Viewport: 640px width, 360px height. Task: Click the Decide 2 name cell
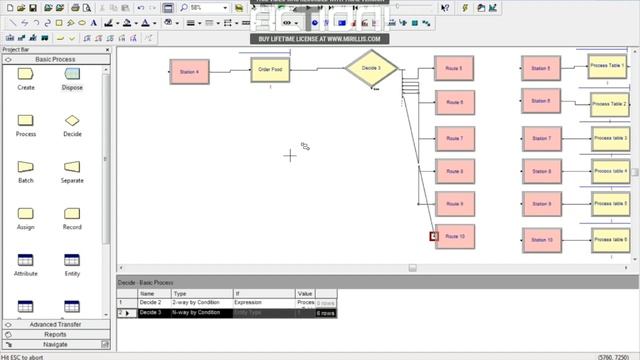point(154,303)
